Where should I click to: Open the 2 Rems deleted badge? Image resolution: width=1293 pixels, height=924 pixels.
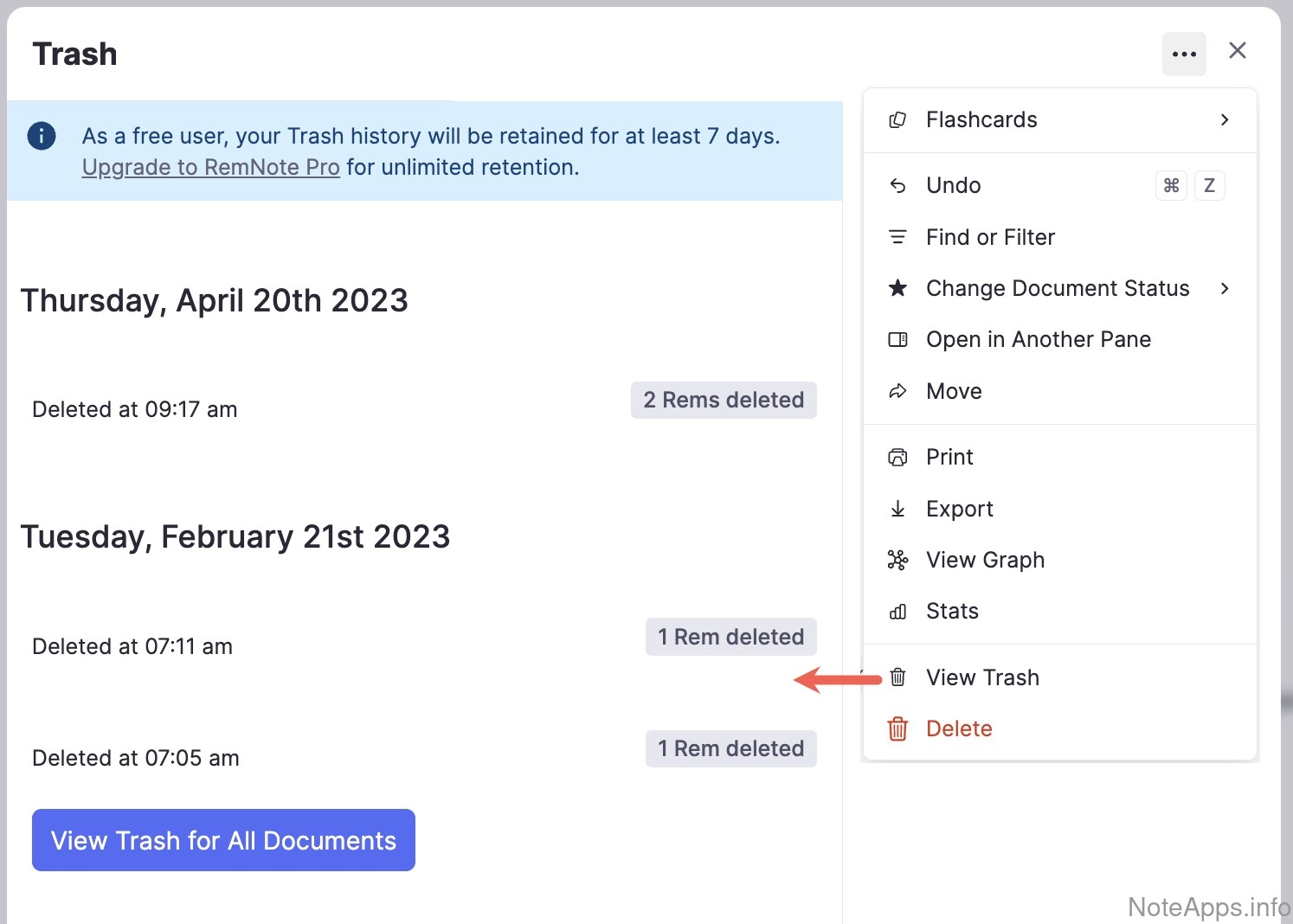point(724,400)
